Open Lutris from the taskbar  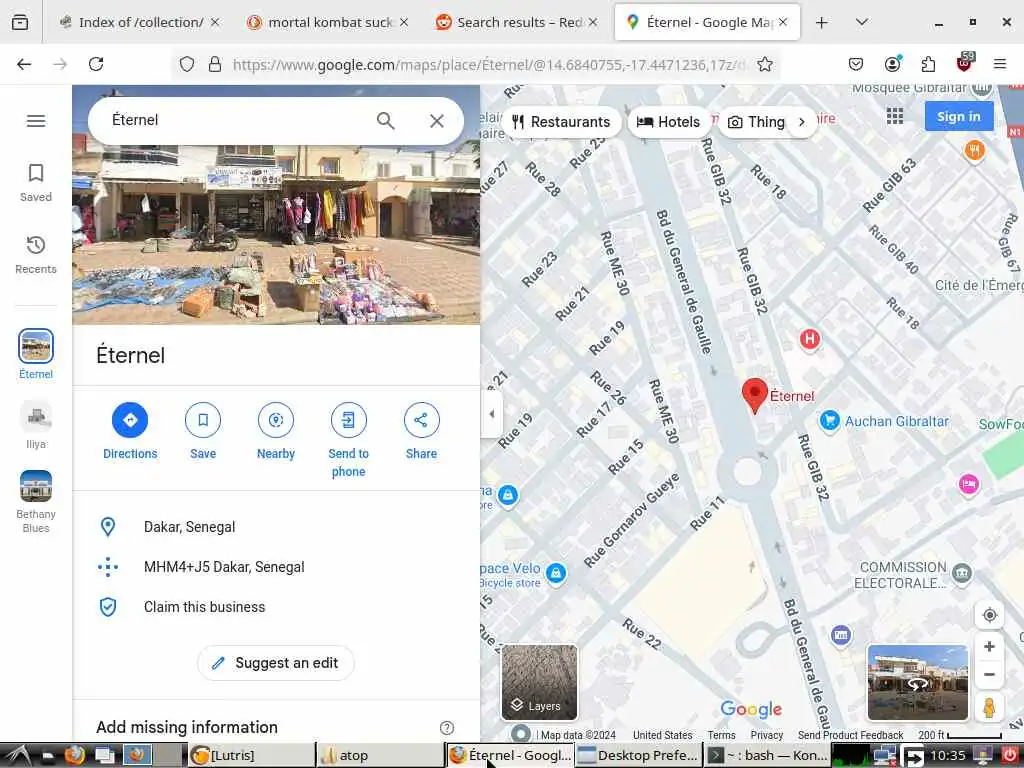pyautogui.click(x=251, y=756)
